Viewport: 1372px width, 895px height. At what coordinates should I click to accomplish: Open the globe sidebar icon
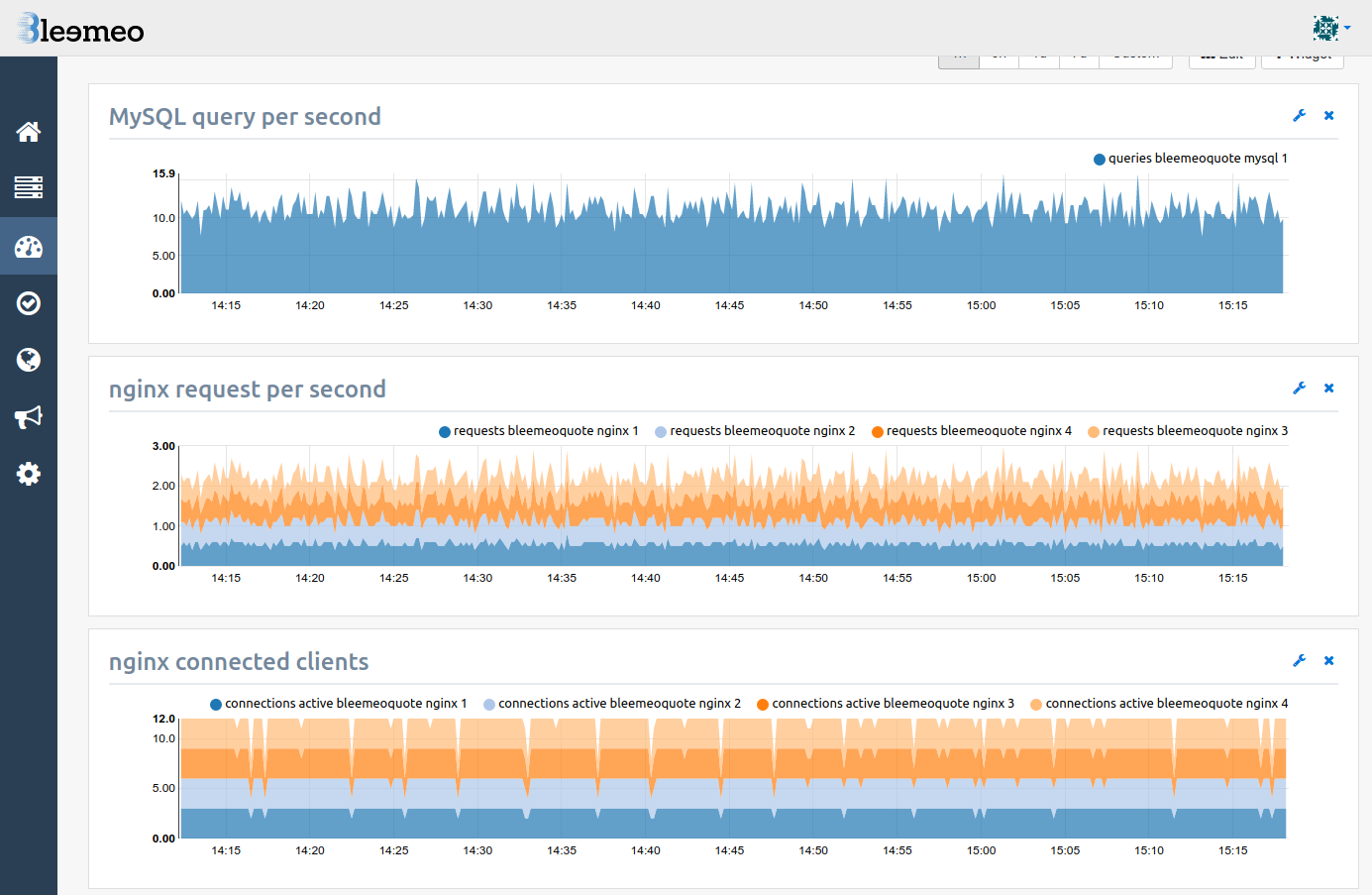point(29,360)
